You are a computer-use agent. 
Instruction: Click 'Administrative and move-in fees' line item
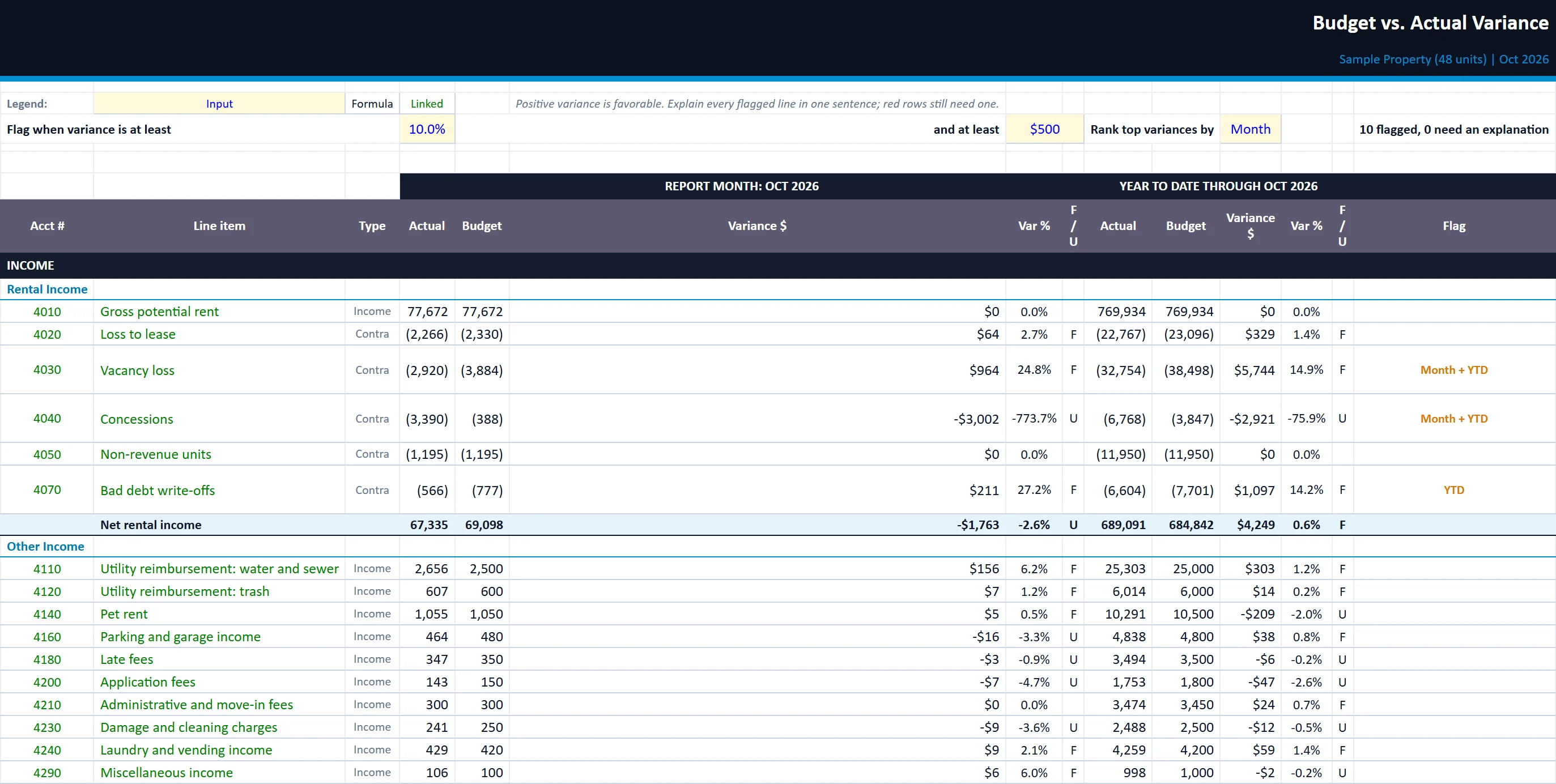click(196, 704)
